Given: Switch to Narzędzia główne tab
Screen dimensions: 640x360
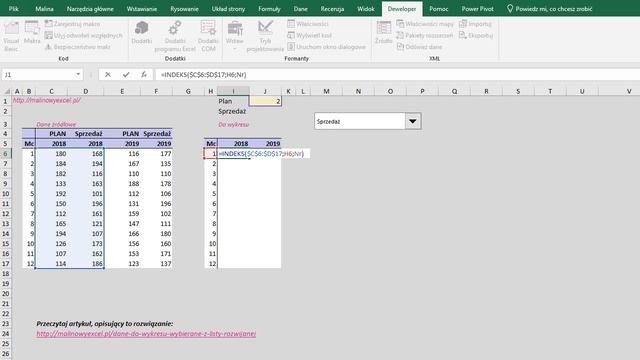Looking at the screenshot, I should pos(90,9).
